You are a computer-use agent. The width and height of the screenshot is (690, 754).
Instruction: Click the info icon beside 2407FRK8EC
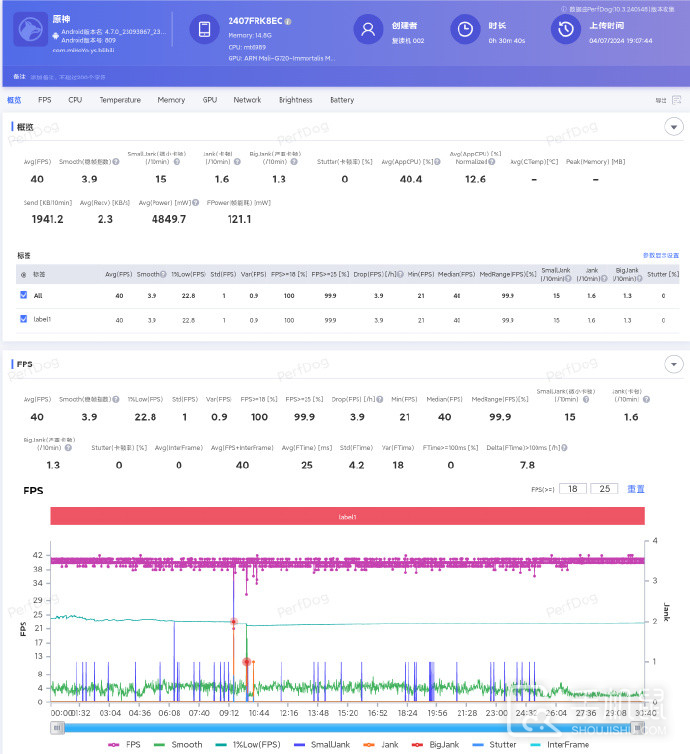288,20
